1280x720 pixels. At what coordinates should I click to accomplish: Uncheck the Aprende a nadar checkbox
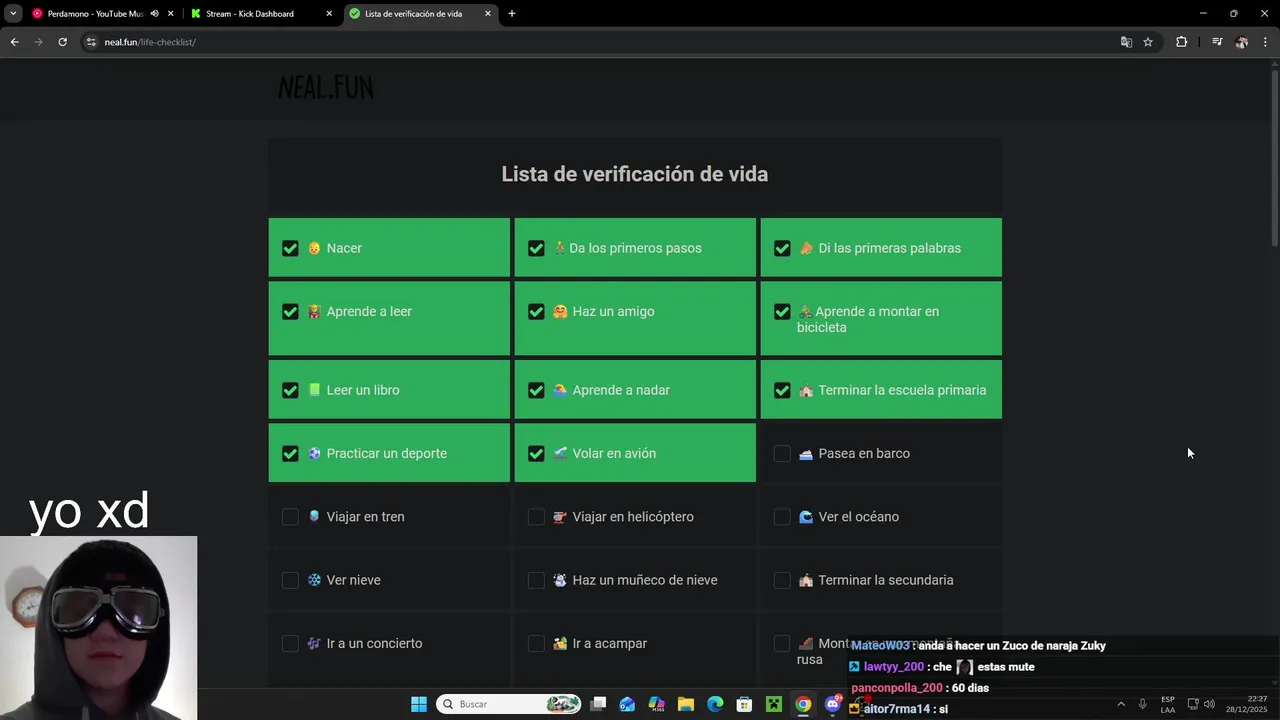pyautogui.click(x=536, y=390)
